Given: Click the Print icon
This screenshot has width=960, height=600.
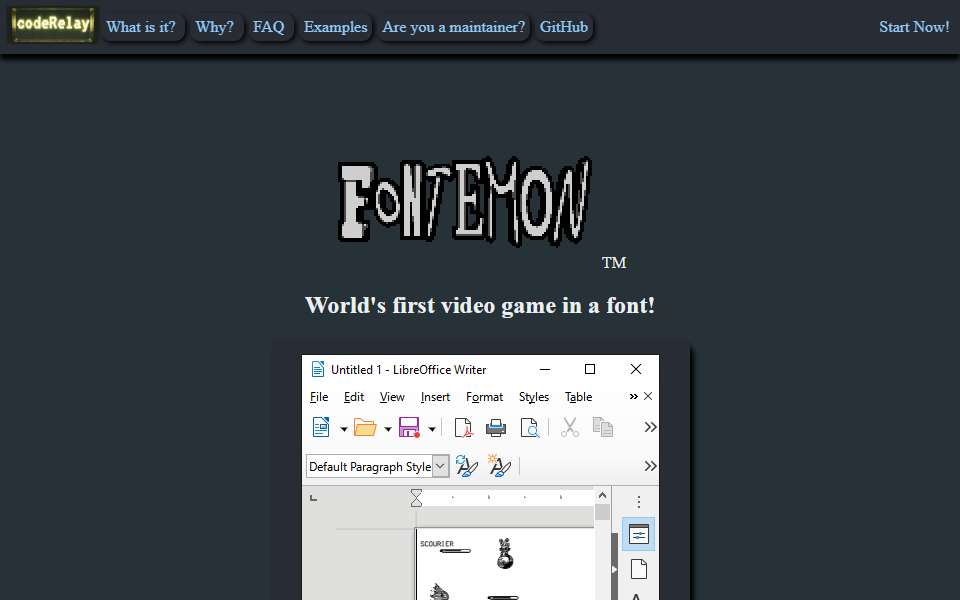Looking at the screenshot, I should click(x=496, y=427).
